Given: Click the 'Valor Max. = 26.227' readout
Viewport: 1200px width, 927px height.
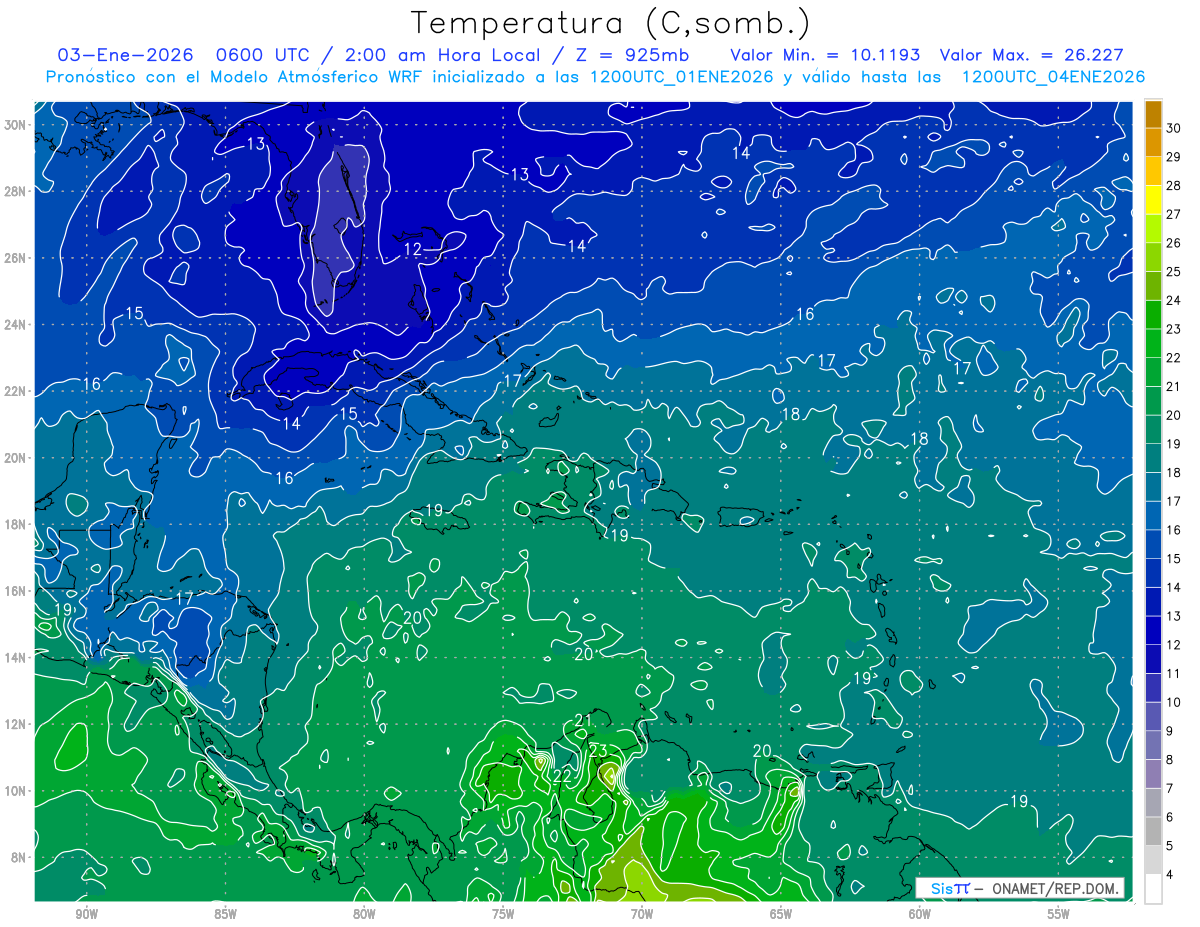Looking at the screenshot, I should (1032, 56).
